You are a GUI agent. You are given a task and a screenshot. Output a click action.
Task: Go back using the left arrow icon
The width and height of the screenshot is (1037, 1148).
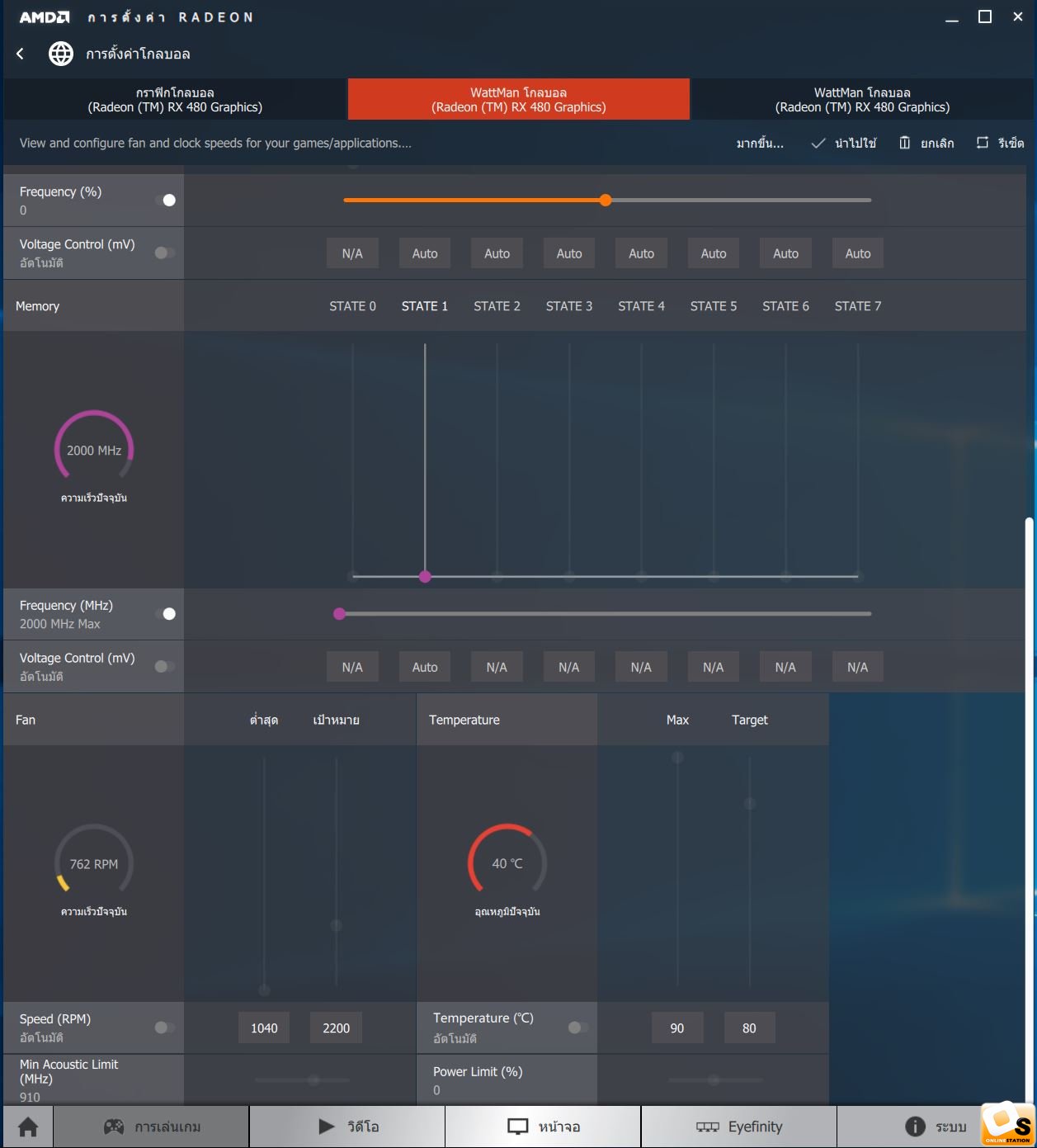[21, 54]
